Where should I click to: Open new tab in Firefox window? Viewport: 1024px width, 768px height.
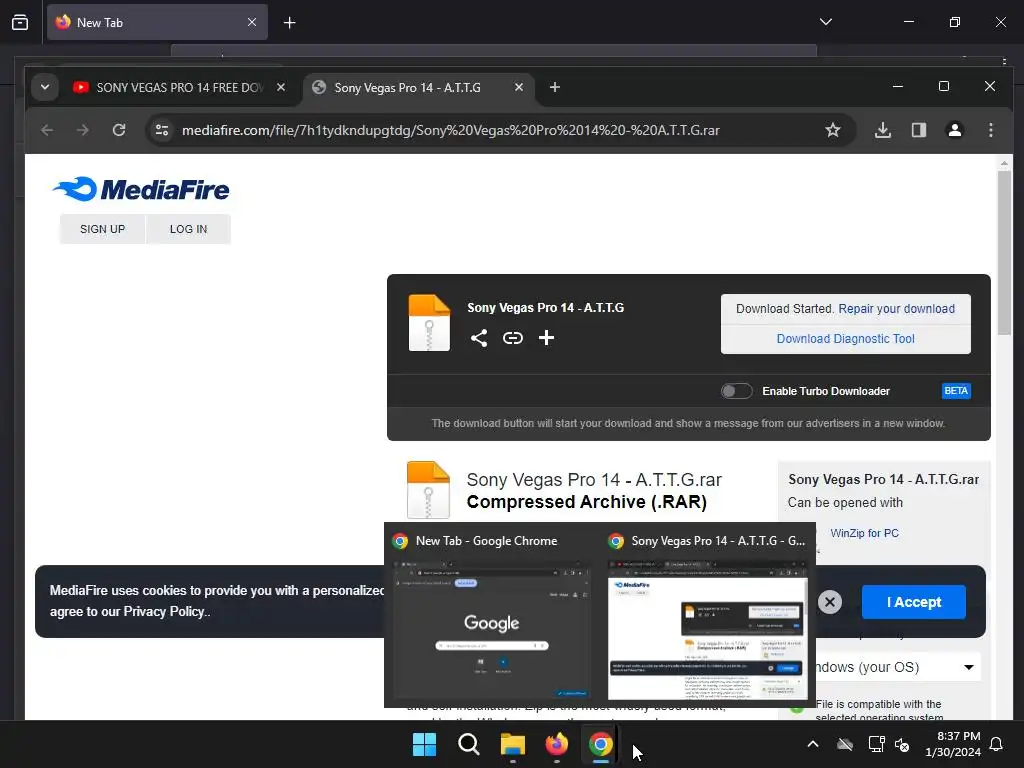pyautogui.click(x=289, y=23)
